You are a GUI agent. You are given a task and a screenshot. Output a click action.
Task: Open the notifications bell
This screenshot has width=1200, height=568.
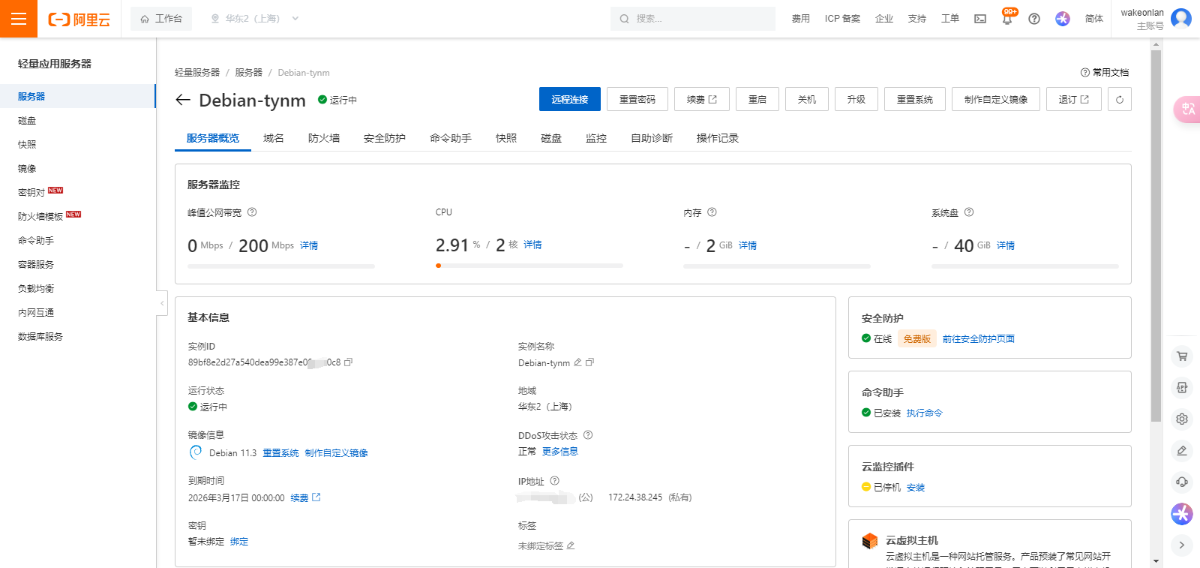coord(1007,19)
